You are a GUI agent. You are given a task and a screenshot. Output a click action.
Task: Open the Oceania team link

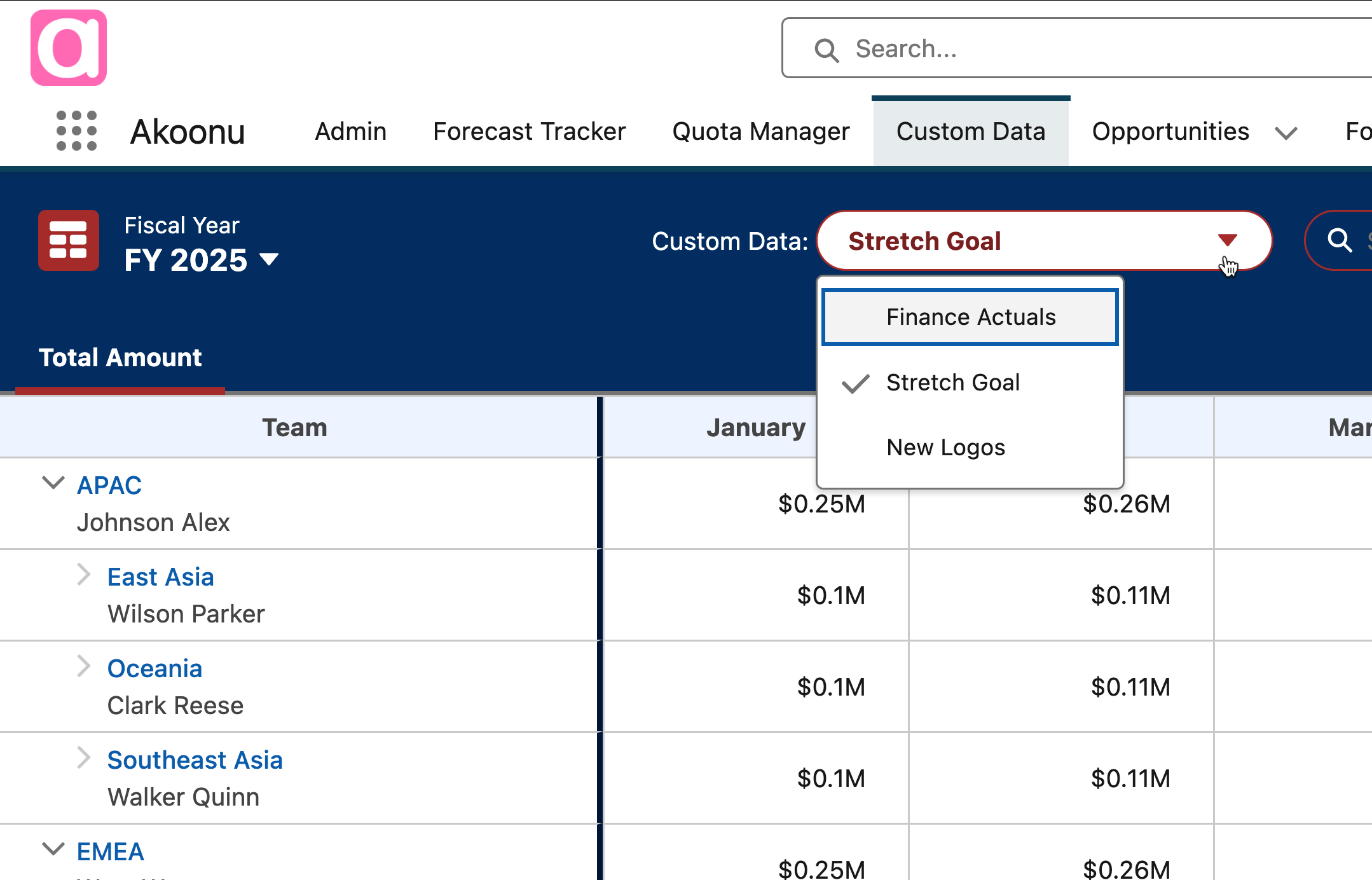coord(154,668)
